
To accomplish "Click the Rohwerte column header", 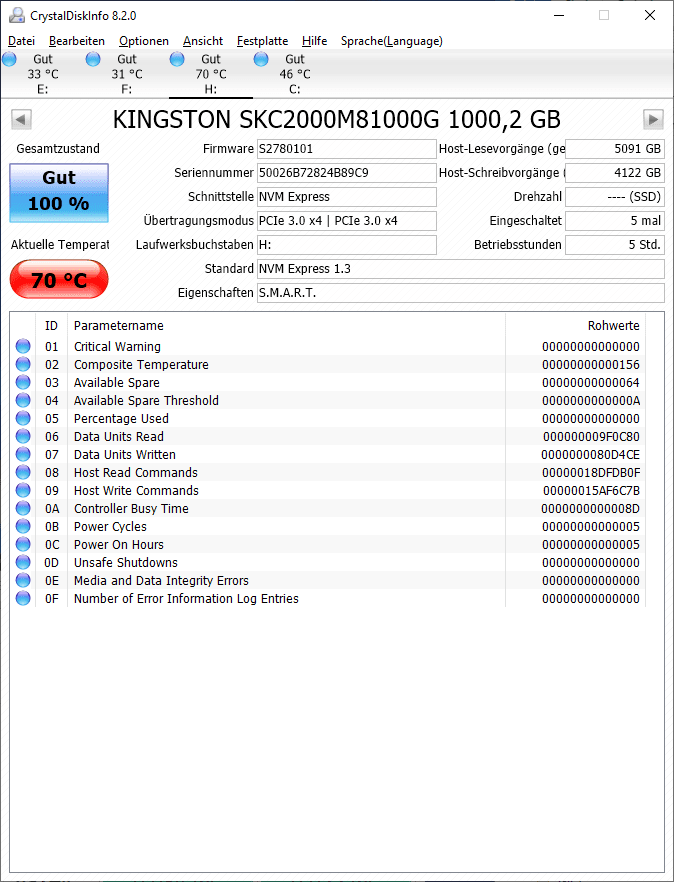I will point(575,326).
